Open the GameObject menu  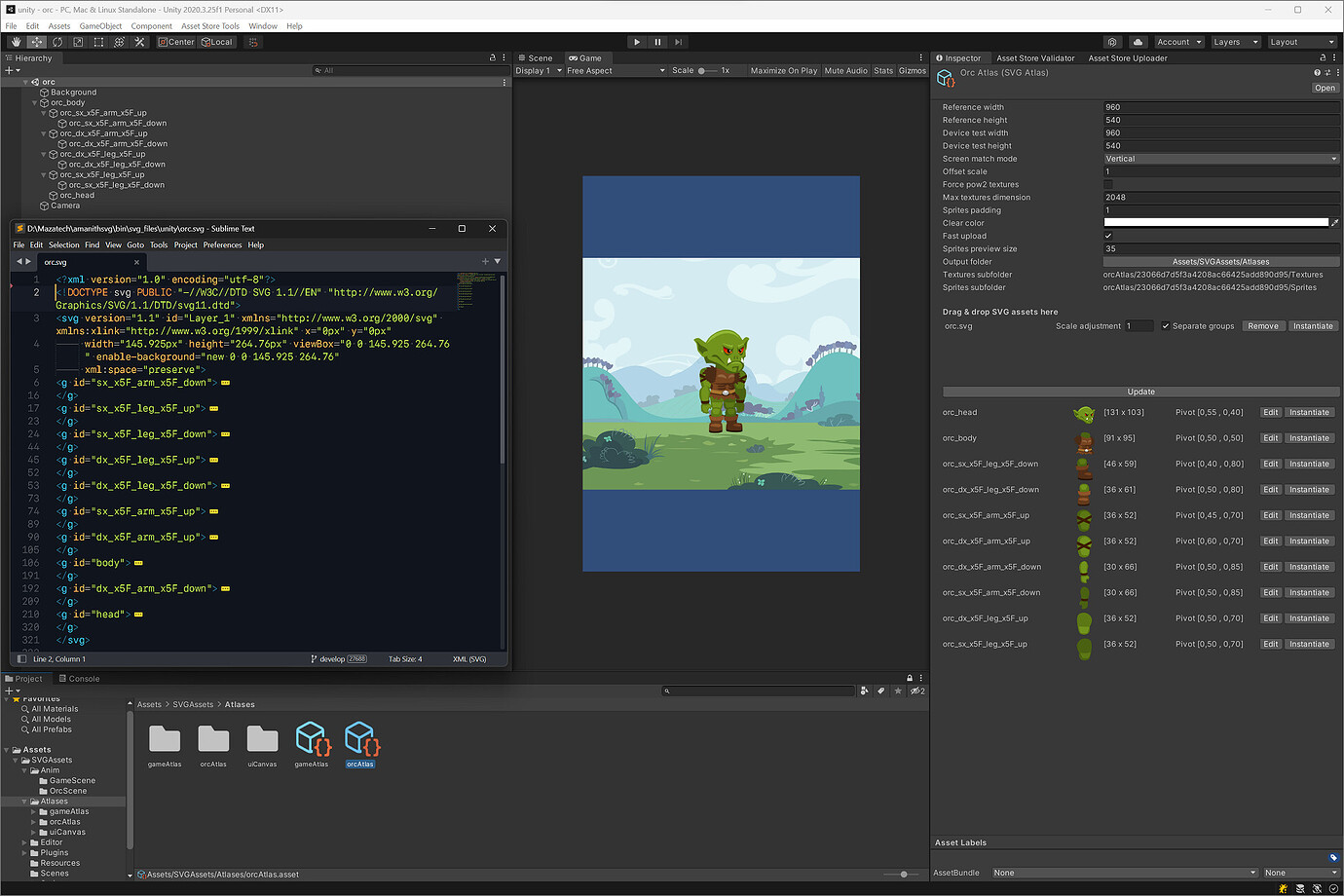[100, 25]
